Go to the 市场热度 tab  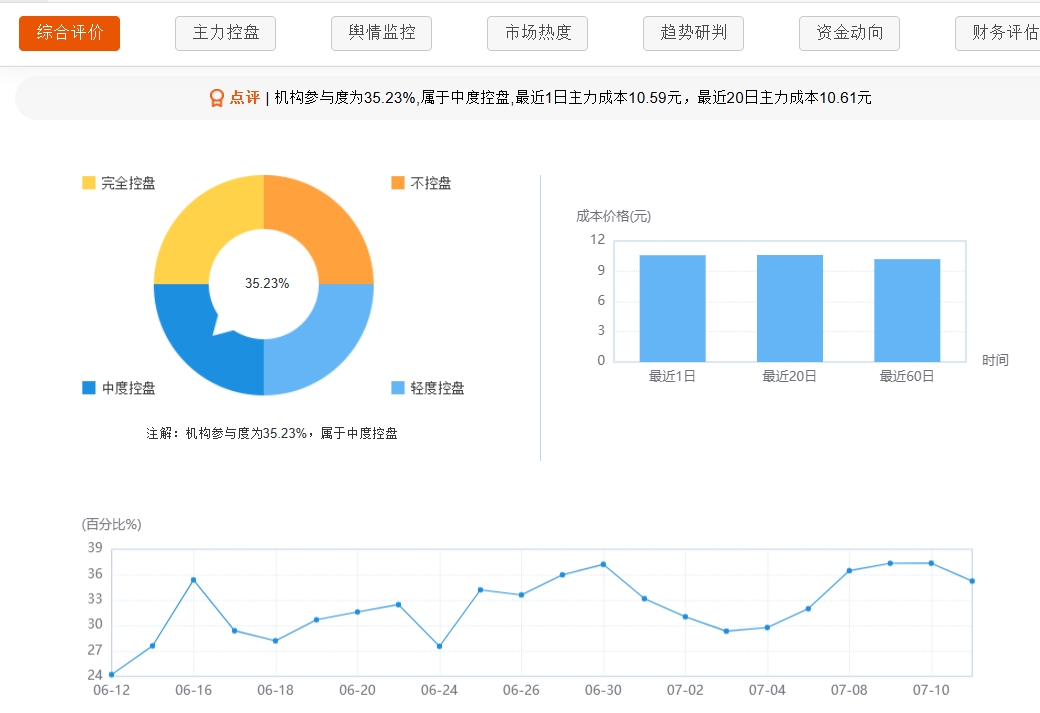[x=537, y=33]
